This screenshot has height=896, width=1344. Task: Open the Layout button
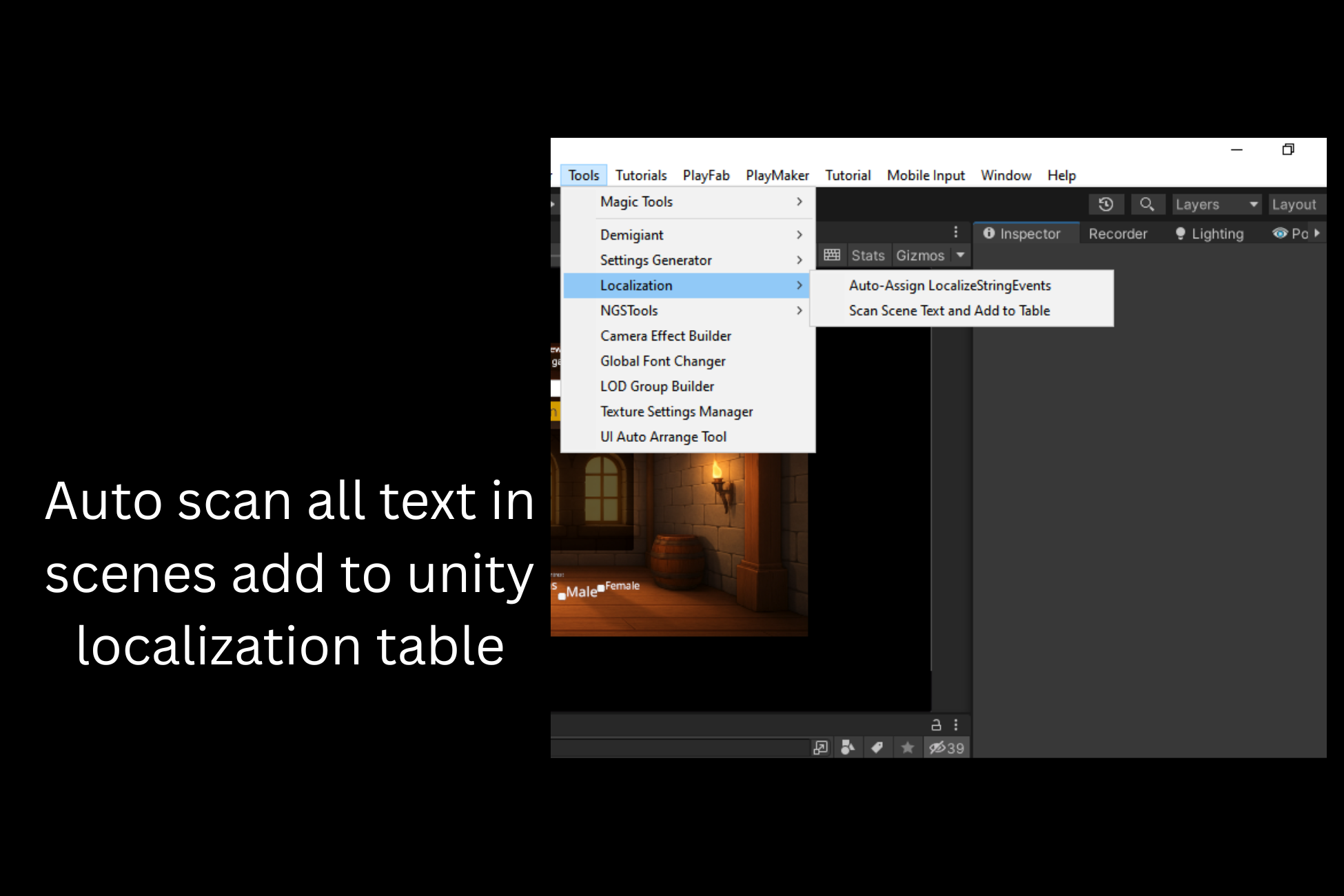click(x=1294, y=205)
